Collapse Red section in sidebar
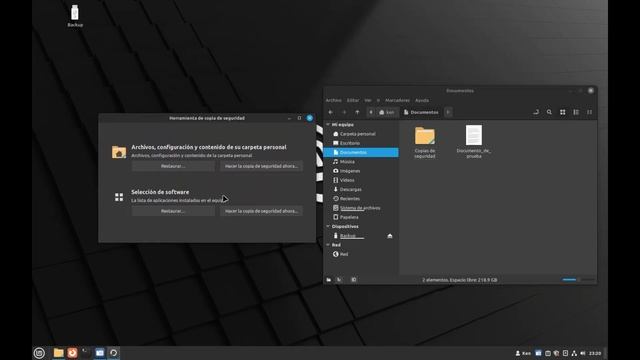 point(328,245)
